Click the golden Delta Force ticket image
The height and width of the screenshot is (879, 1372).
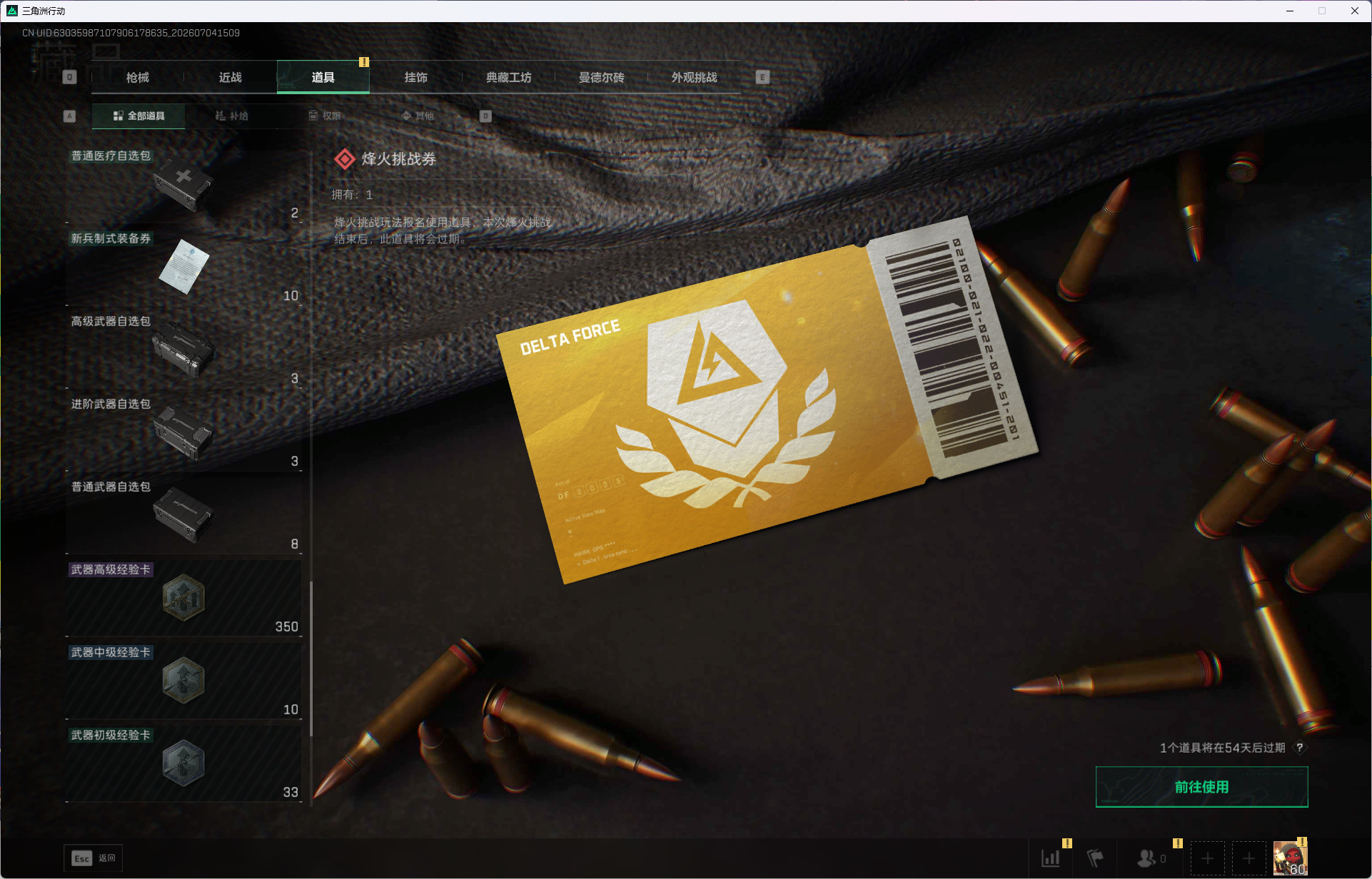tap(767, 400)
